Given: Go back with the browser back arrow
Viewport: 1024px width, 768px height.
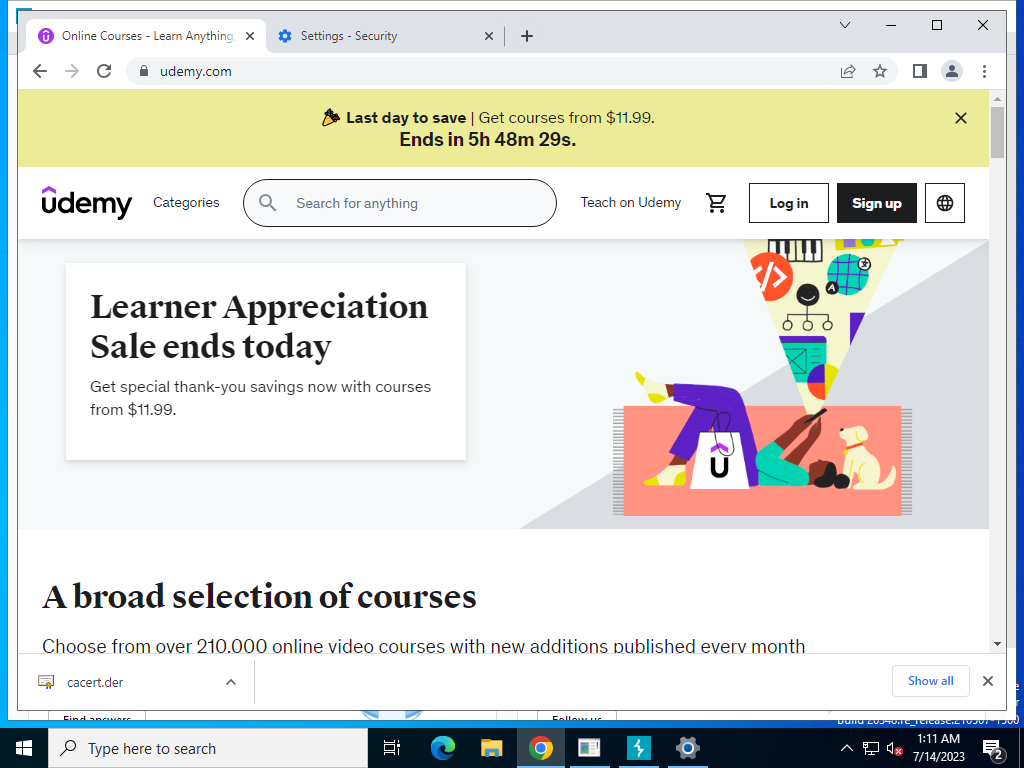Looking at the screenshot, I should point(40,71).
